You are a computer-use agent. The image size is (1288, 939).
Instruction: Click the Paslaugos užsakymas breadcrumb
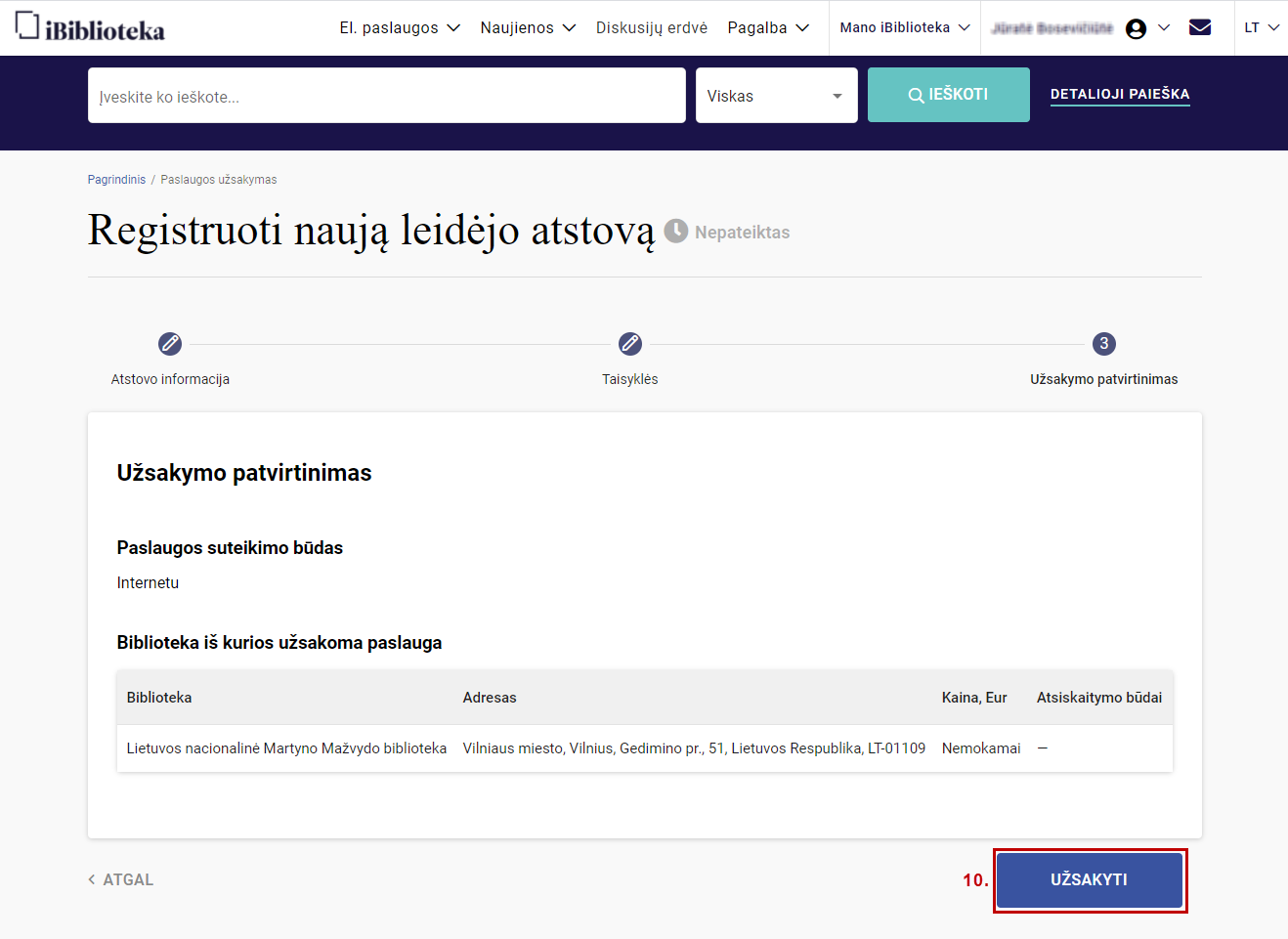coord(219,180)
